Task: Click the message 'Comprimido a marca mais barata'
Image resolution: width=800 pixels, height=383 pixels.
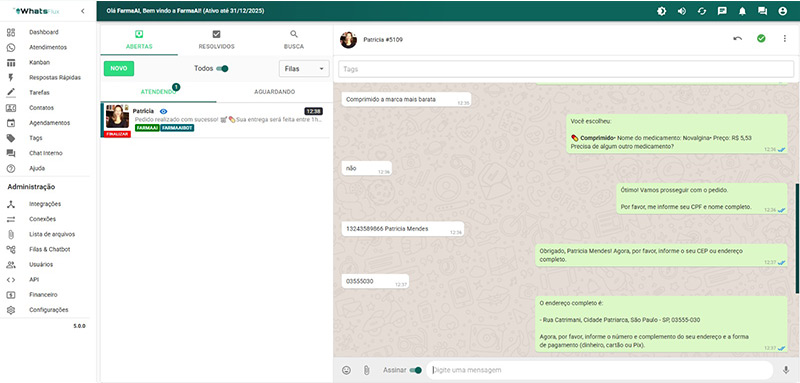Action: (406, 100)
